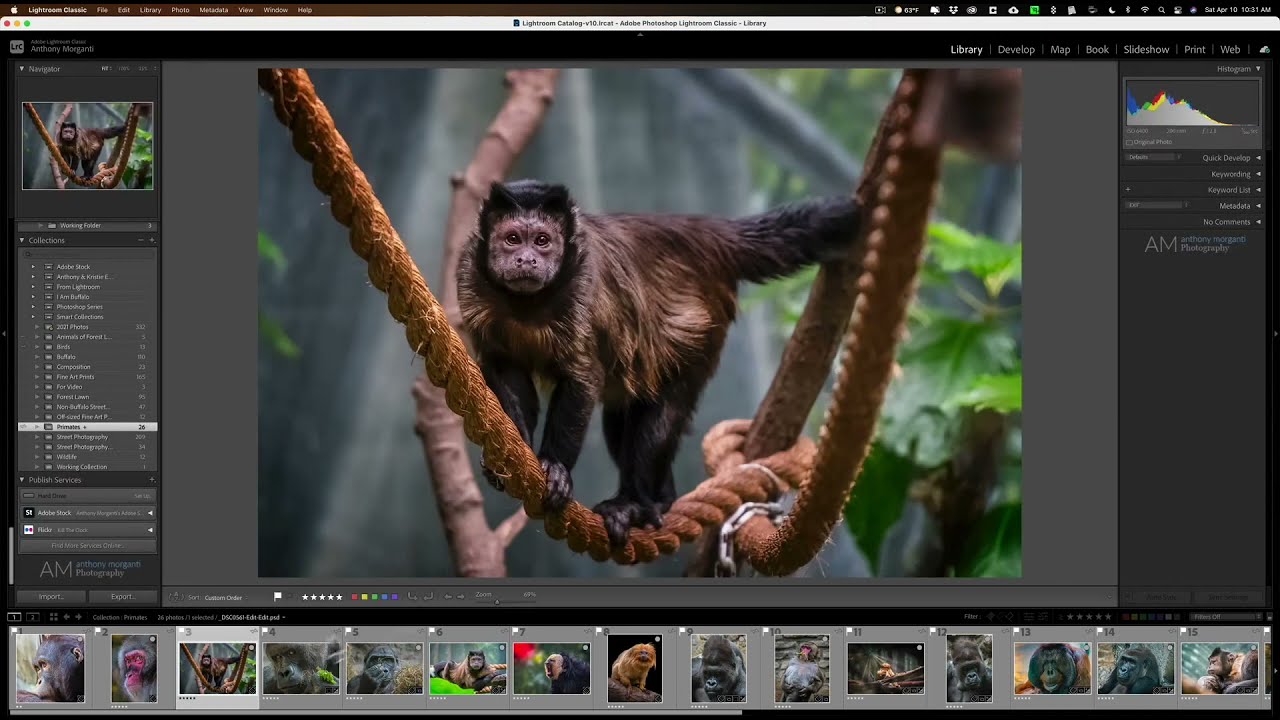The width and height of the screenshot is (1280, 720).
Task: Apply the red color label
Action: [x=354, y=597]
